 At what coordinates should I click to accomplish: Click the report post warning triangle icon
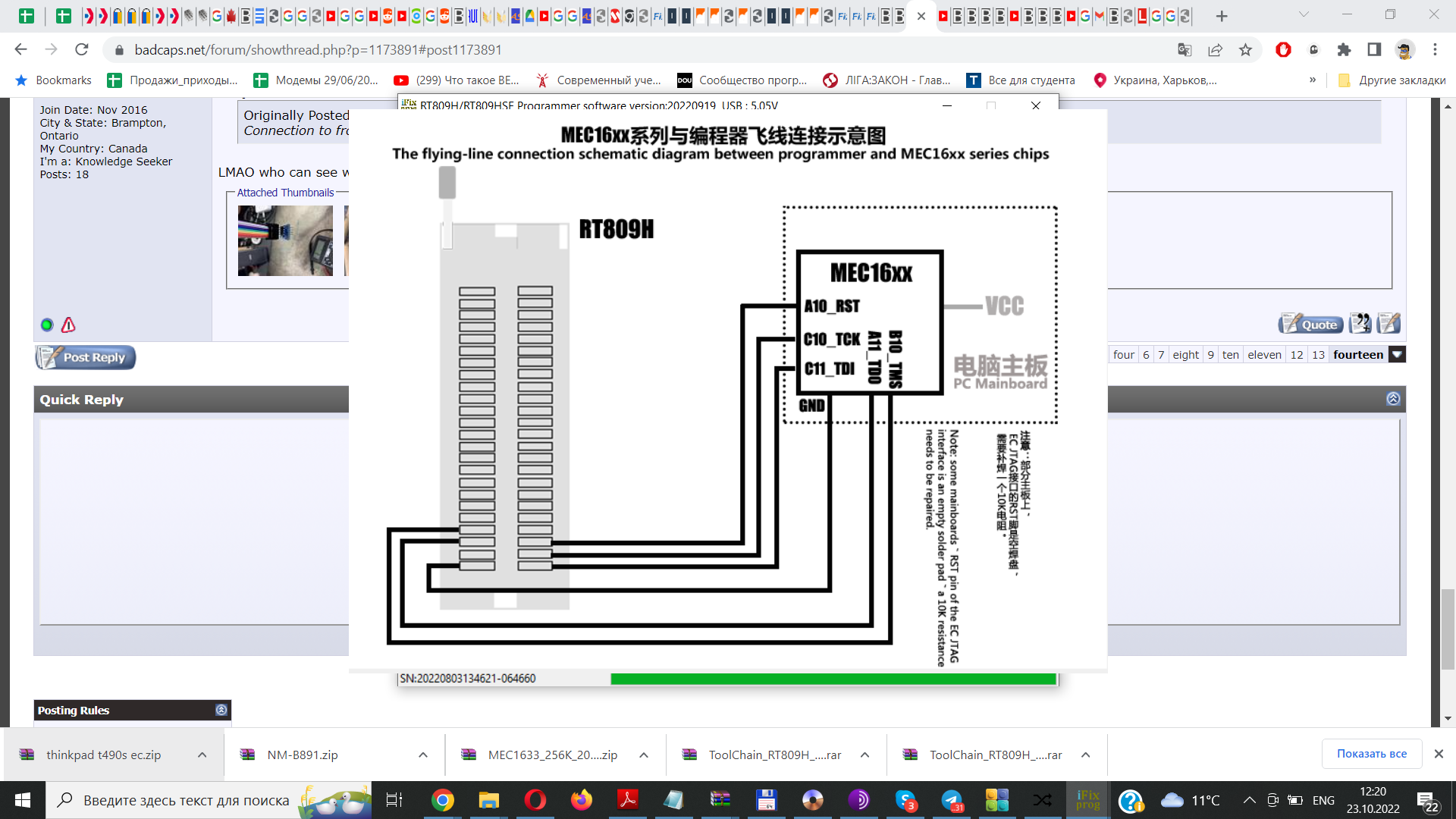click(x=68, y=325)
